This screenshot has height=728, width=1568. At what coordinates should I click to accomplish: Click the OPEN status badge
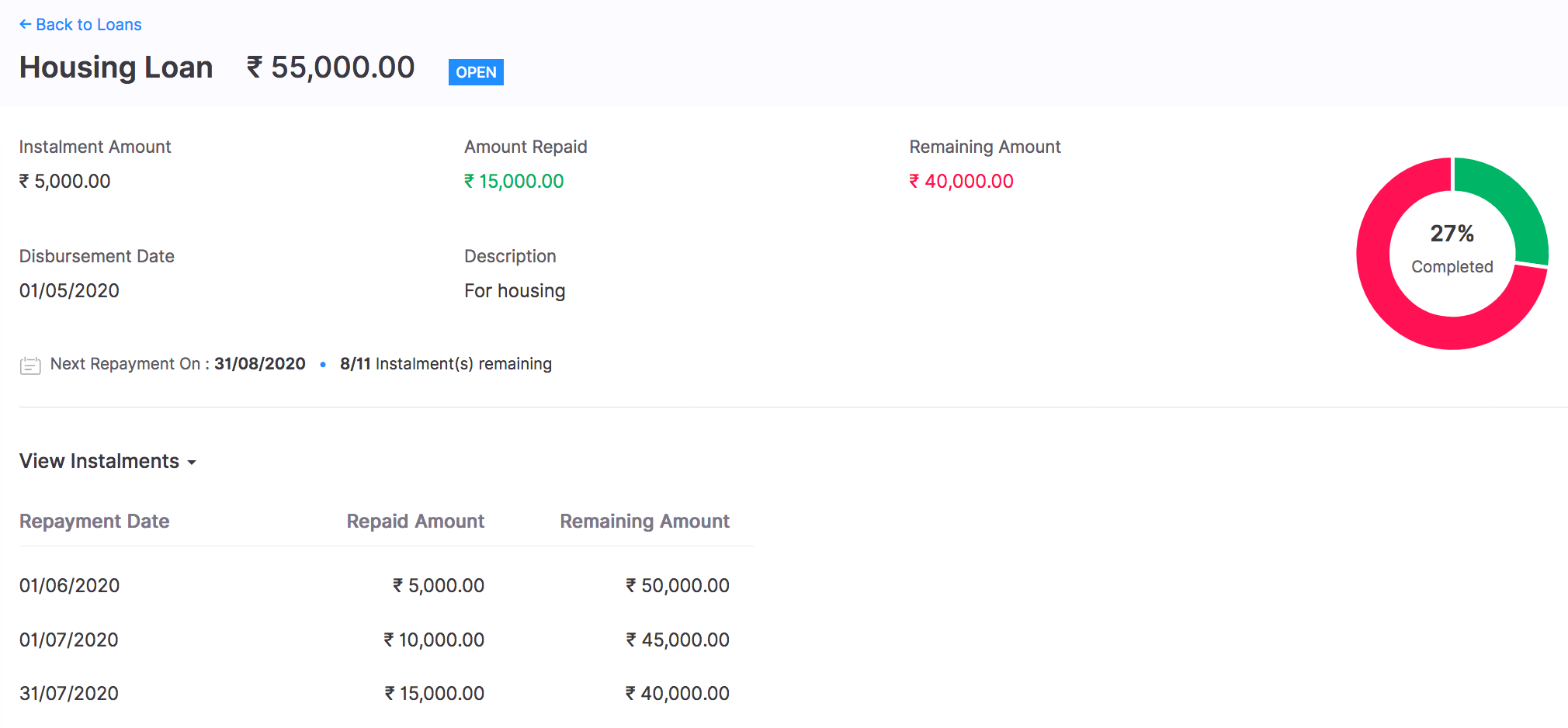point(475,72)
